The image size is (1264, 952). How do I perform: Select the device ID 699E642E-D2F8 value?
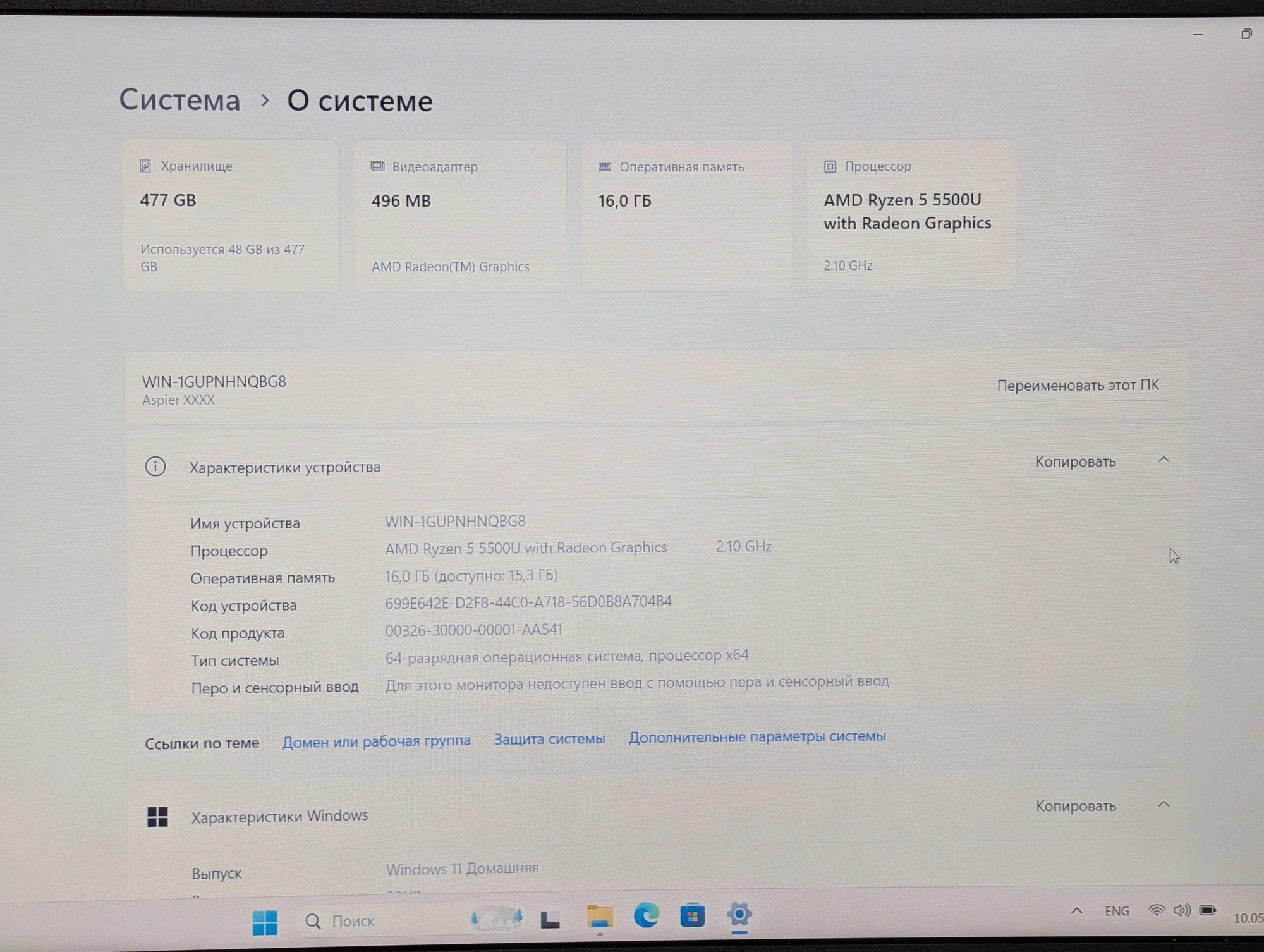coord(528,602)
